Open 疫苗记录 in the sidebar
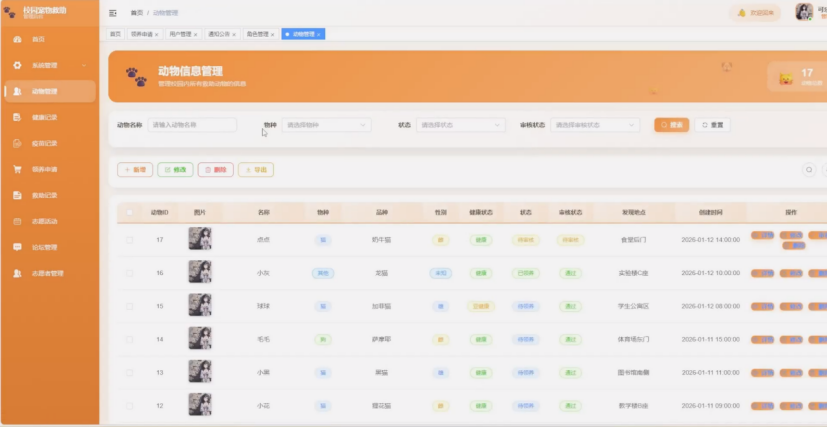The height and width of the screenshot is (427, 827). (50, 143)
